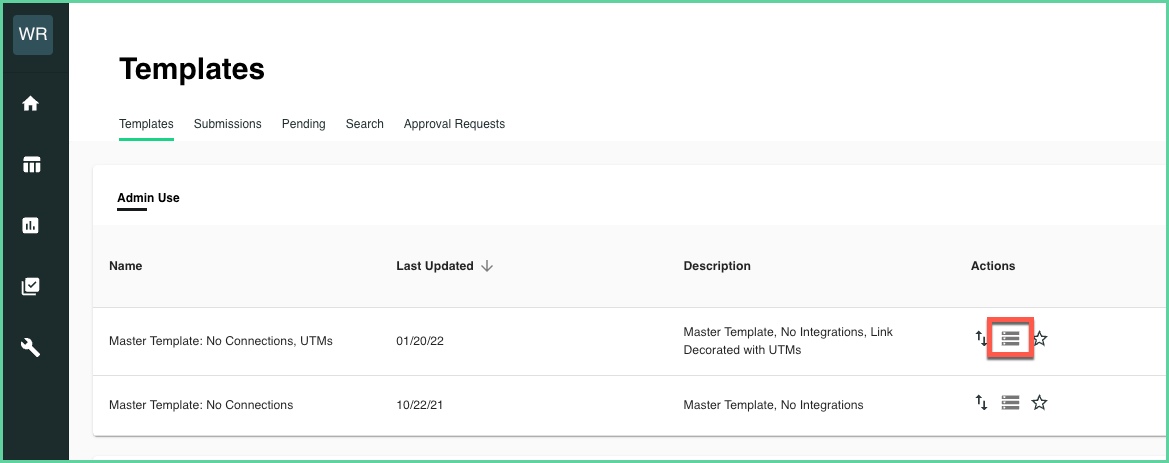The image size is (1169, 463).
Task: Open the Search tab
Action: click(x=365, y=125)
